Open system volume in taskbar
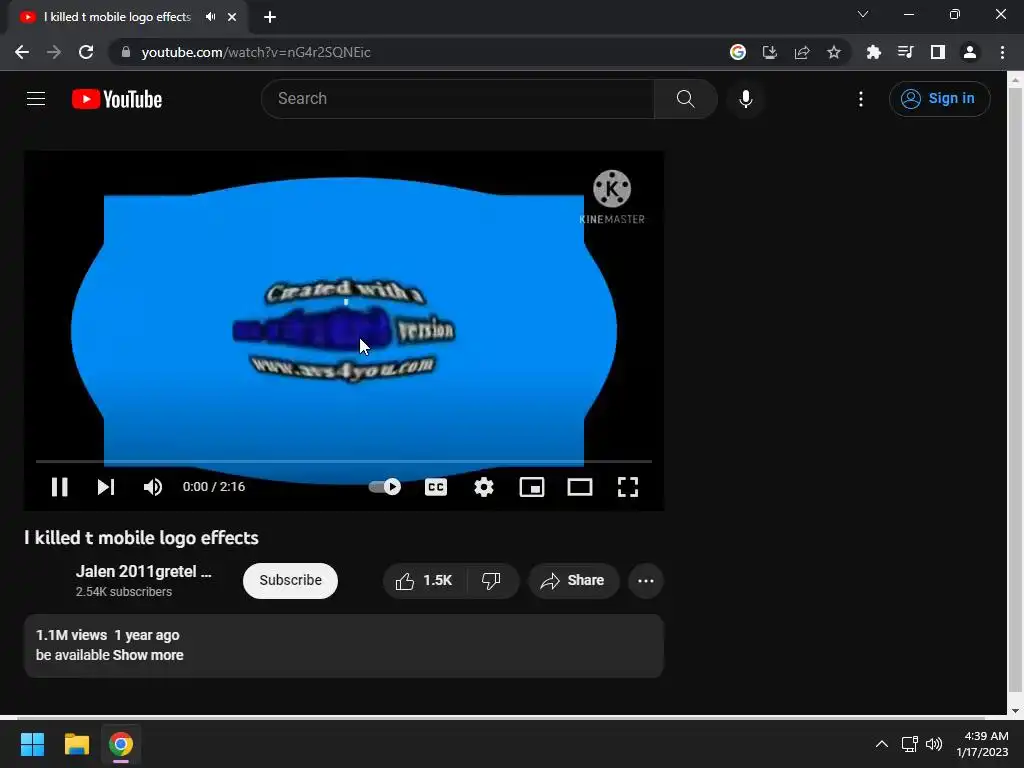This screenshot has width=1024, height=768. coord(934,744)
